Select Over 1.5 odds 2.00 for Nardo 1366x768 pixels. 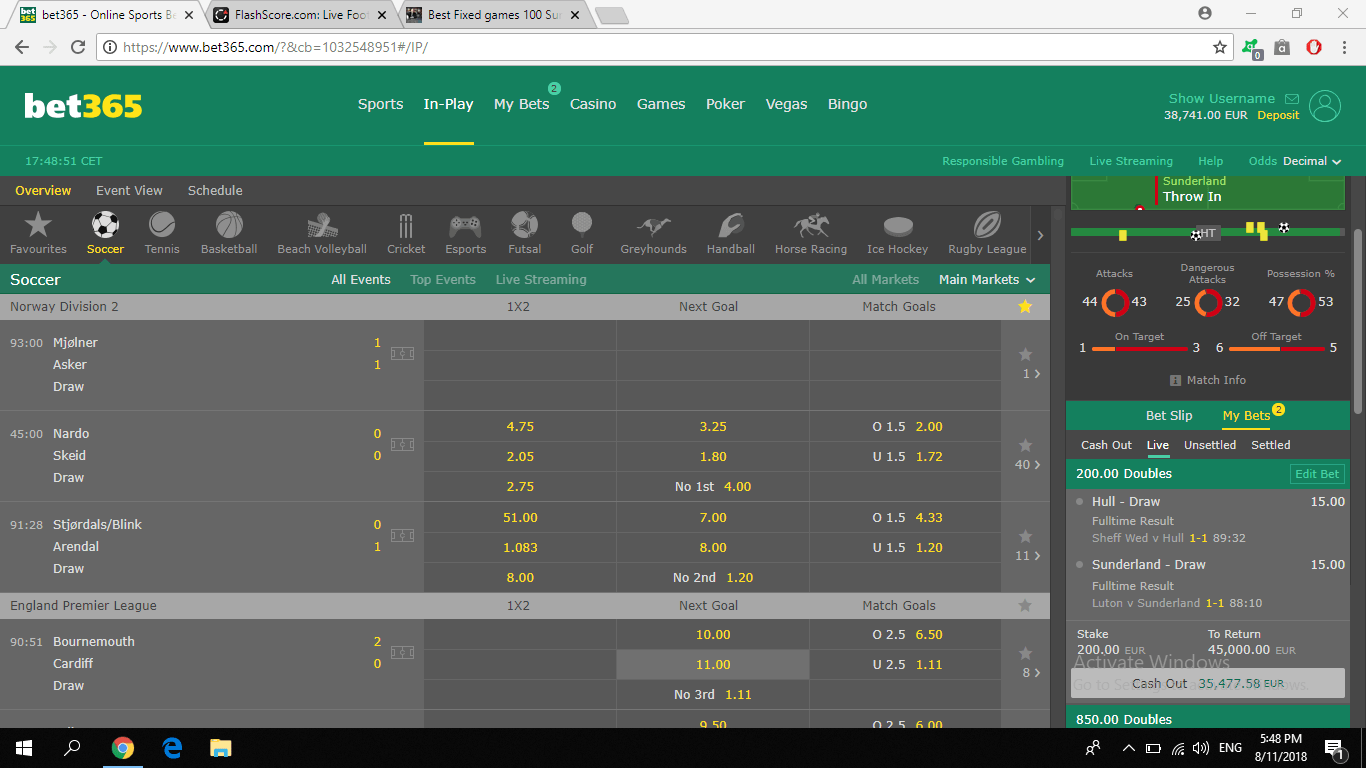[x=906, y=426]
